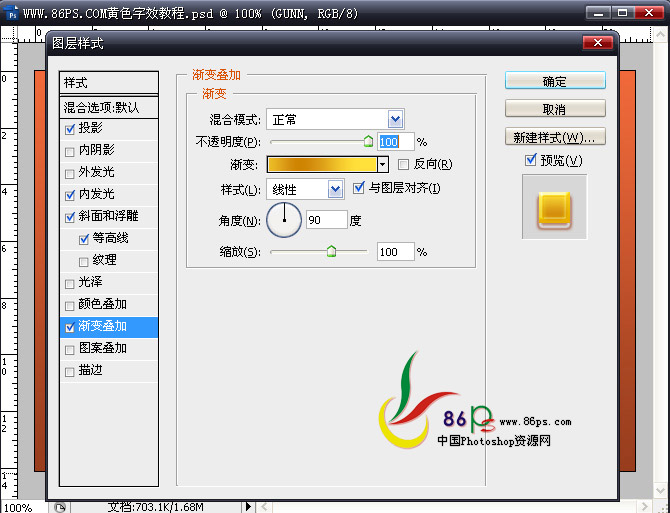Image resolution: width=670 pixels, height=513 pixels.
Task: Open the 斜面和浮雕 settings row label
Action: (109, 216)
